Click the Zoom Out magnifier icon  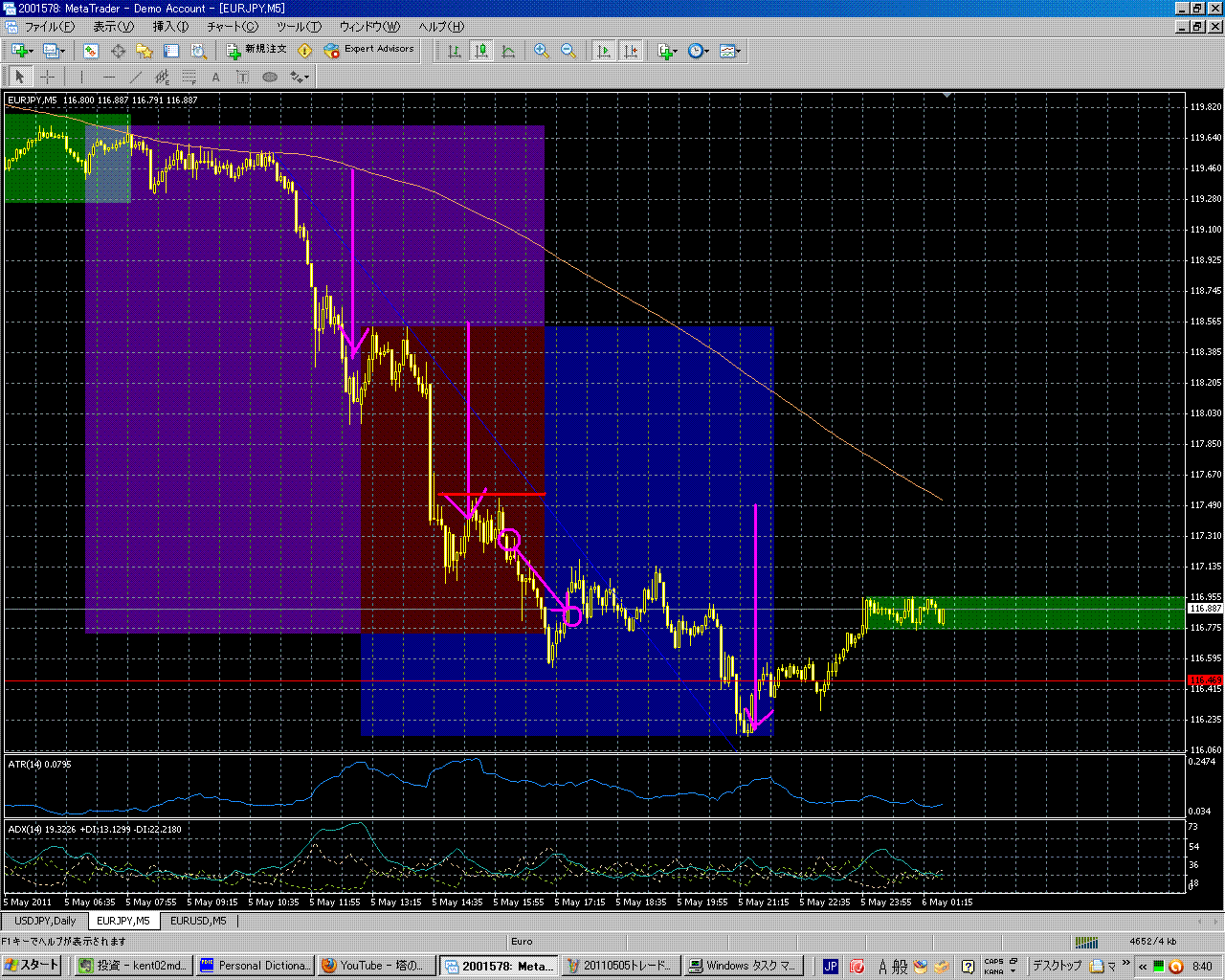point(568,51)
